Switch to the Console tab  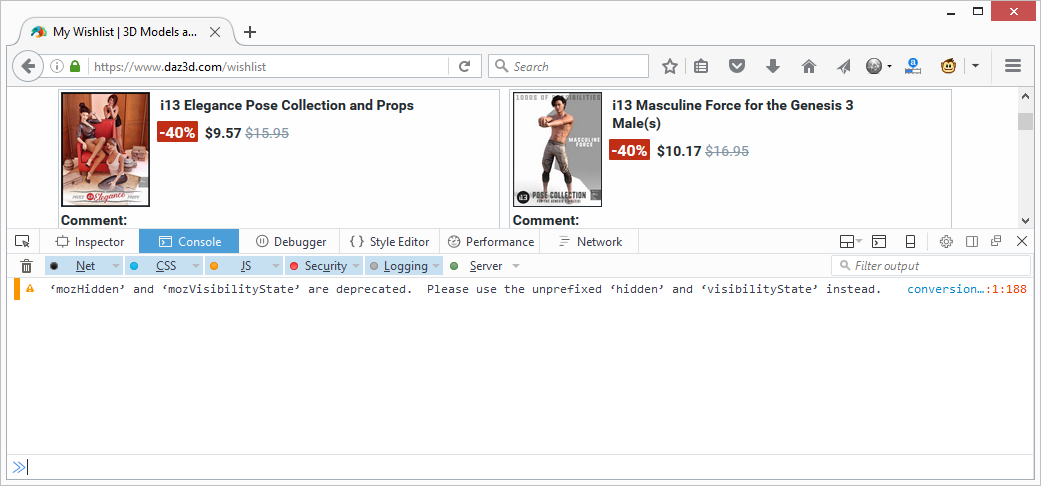tap(189, 242)
